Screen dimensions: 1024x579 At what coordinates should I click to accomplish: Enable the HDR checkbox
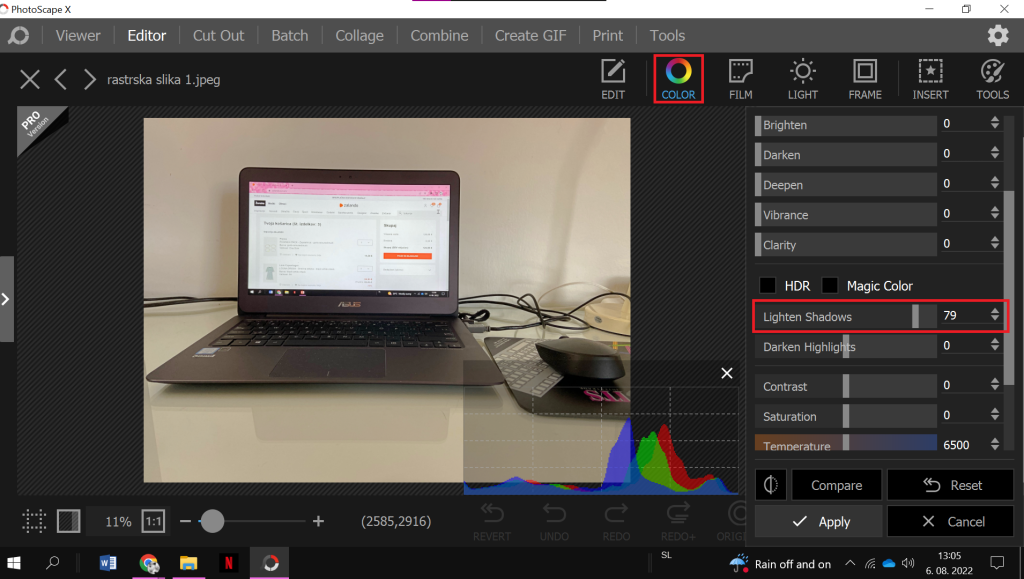coord(767,285)
